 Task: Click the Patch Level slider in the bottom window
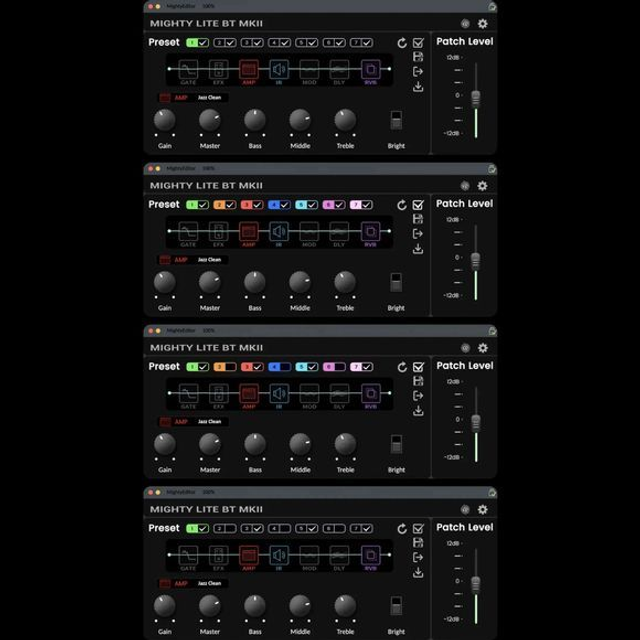pyautogui.click(x=476, y=584)
